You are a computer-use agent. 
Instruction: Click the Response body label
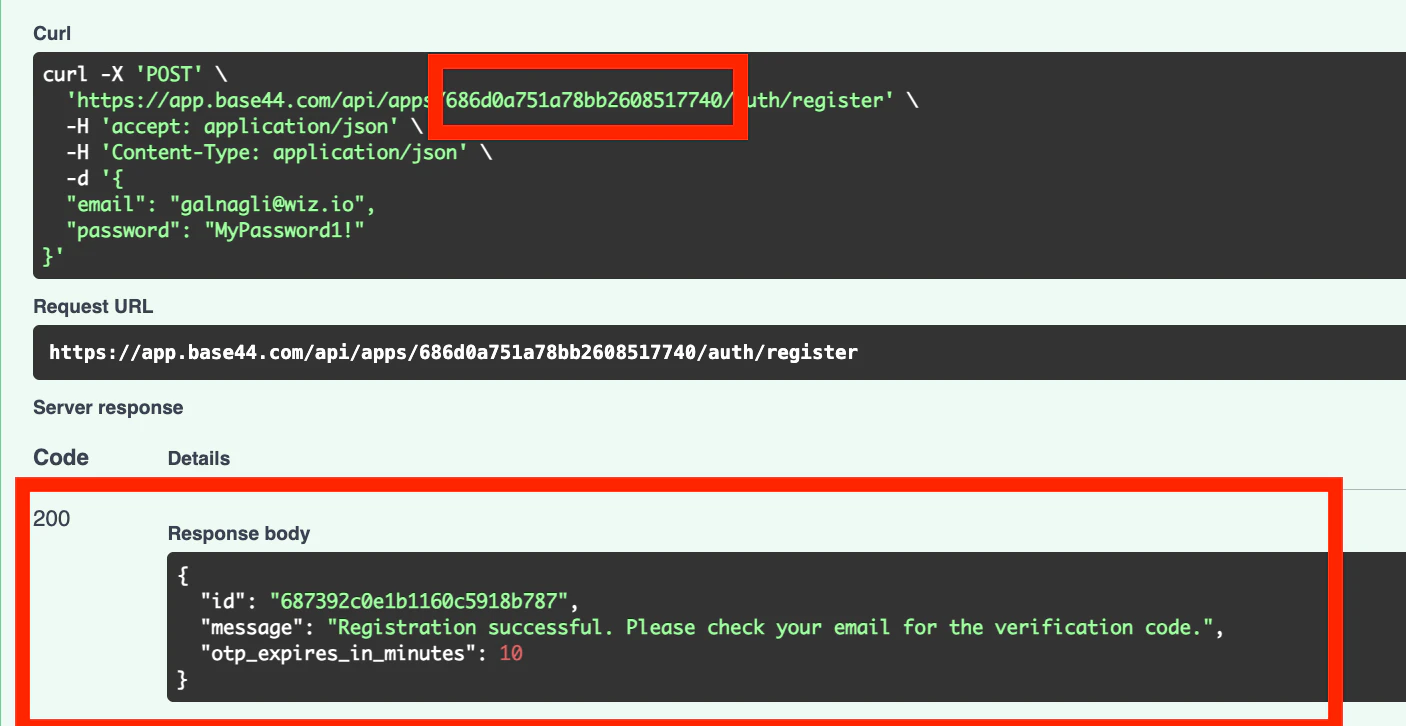(x=239, y=534)
